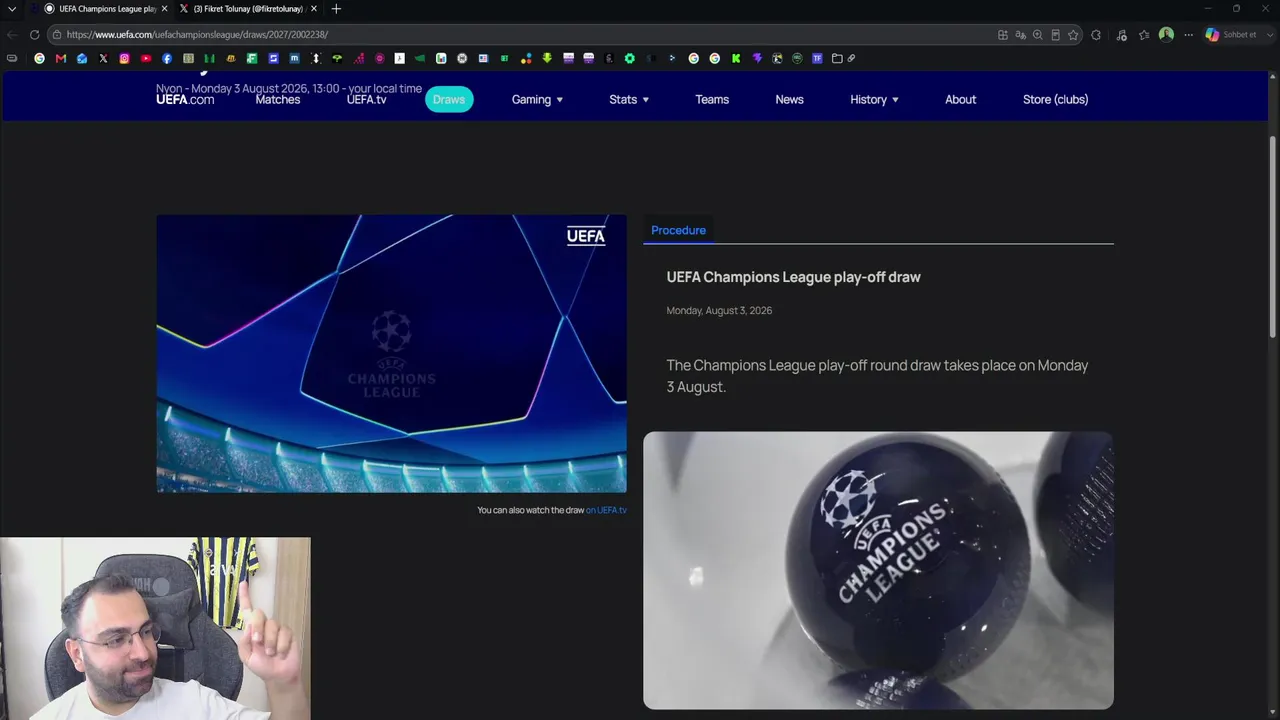1280x720 pixels.
Task: Click the 'UEFA Champions League play-off draw' headline
Action: 793,277
